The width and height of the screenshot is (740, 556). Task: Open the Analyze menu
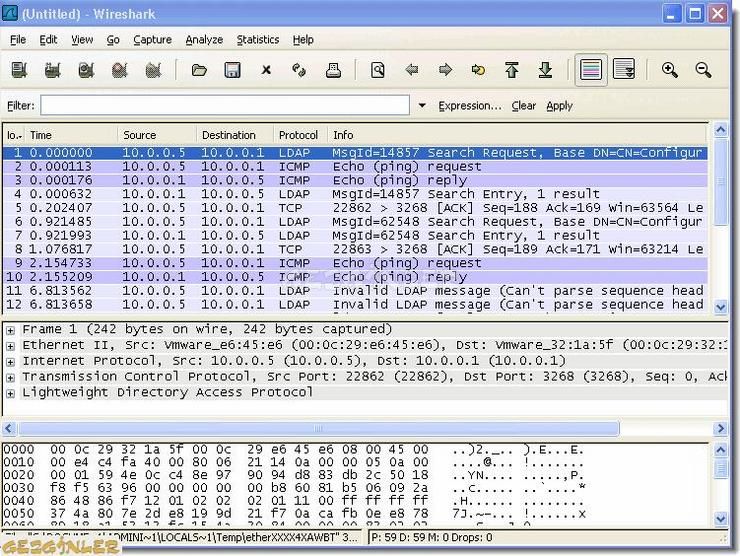[x=204, y=40]
